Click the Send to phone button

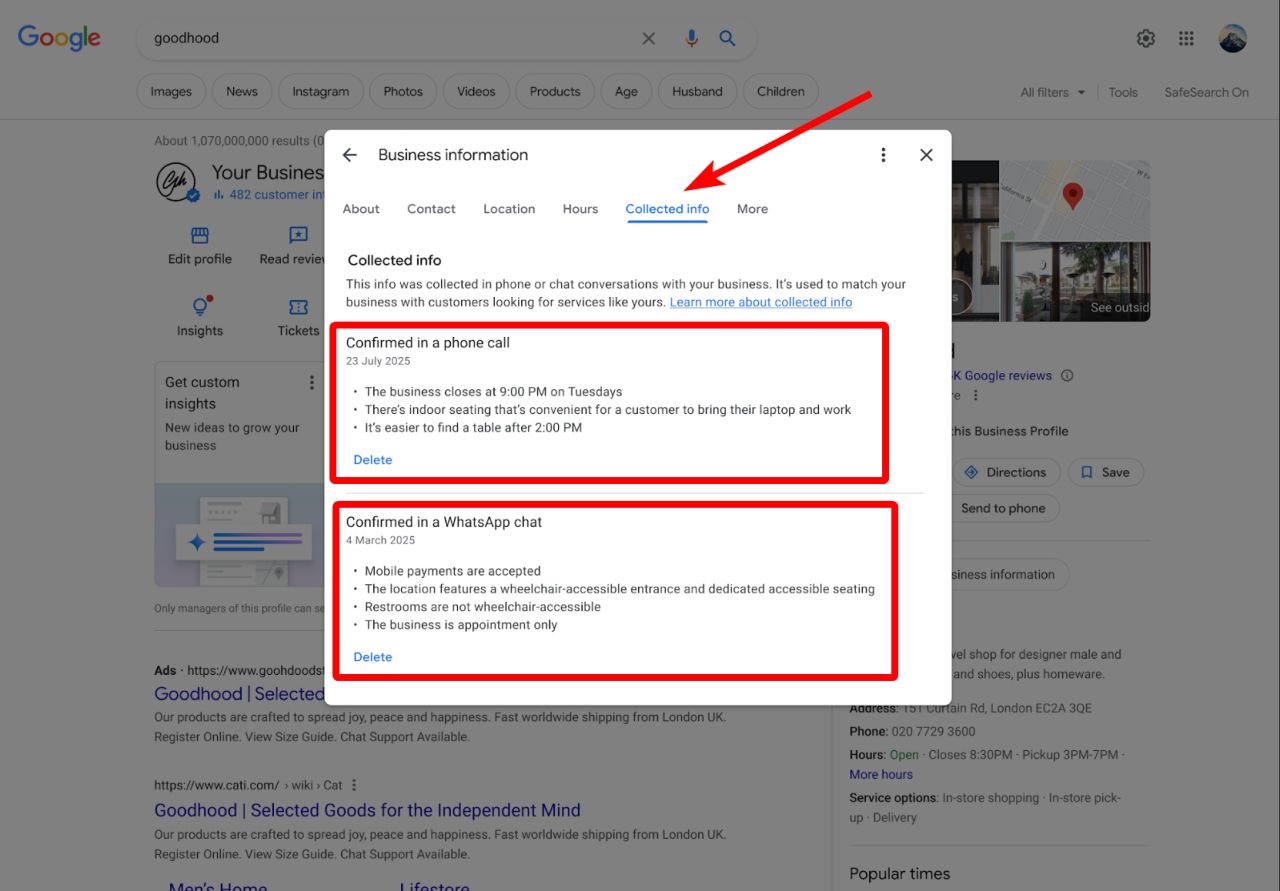(1003, 508)
